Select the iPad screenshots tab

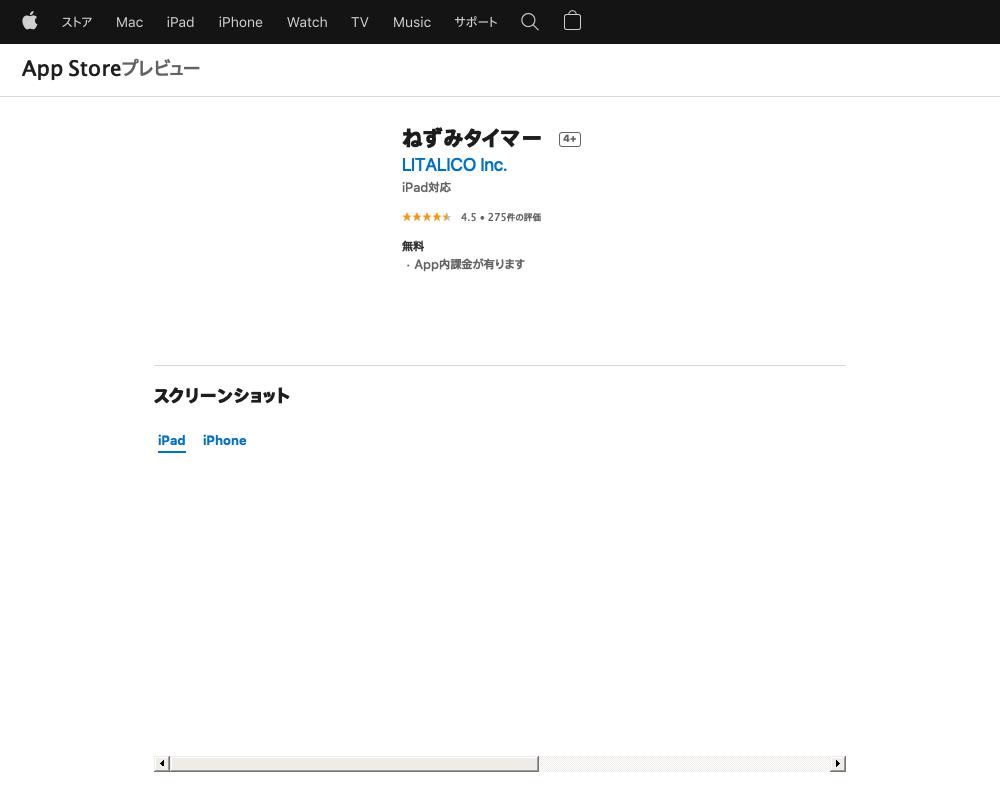(x=171, y=440)
